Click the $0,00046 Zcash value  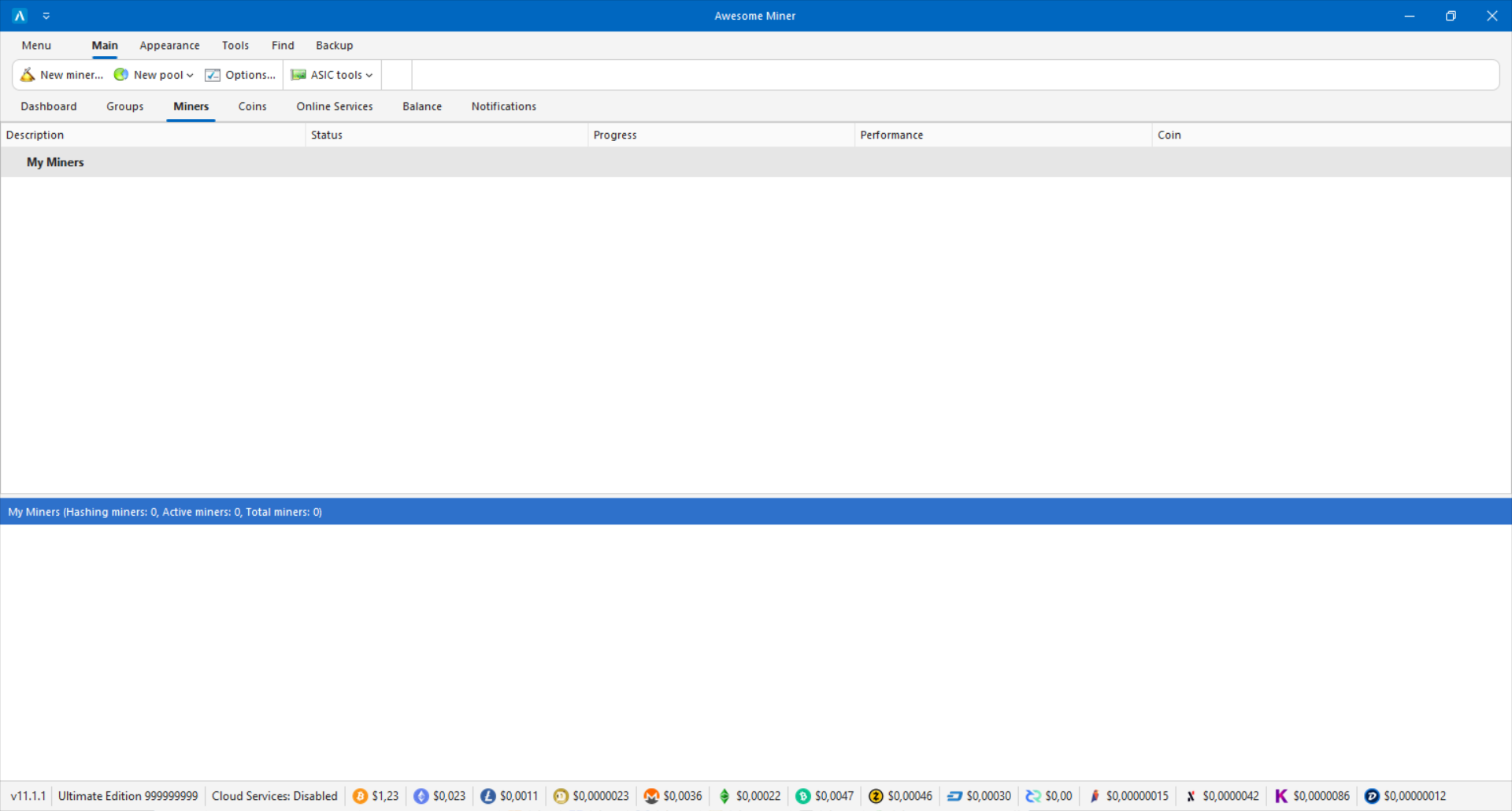click(910, 796)
